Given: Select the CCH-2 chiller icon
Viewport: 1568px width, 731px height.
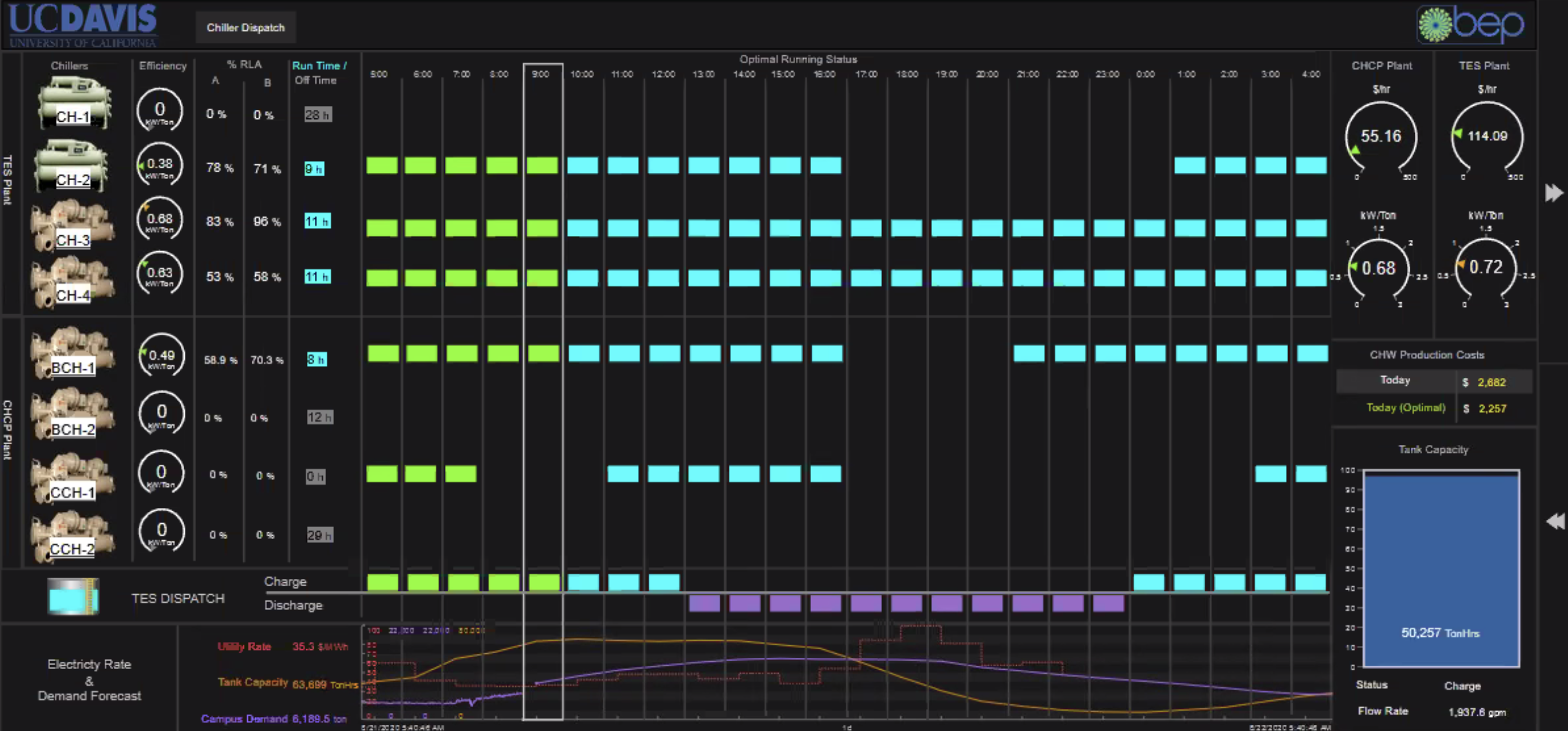Looking at the screenshot, I should (x=73, y=536).
